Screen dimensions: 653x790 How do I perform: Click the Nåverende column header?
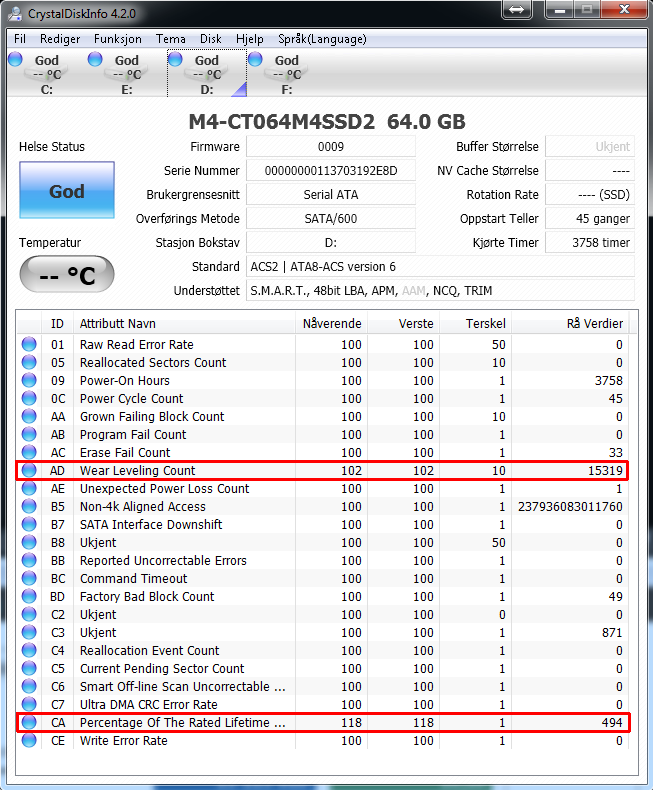332,323
